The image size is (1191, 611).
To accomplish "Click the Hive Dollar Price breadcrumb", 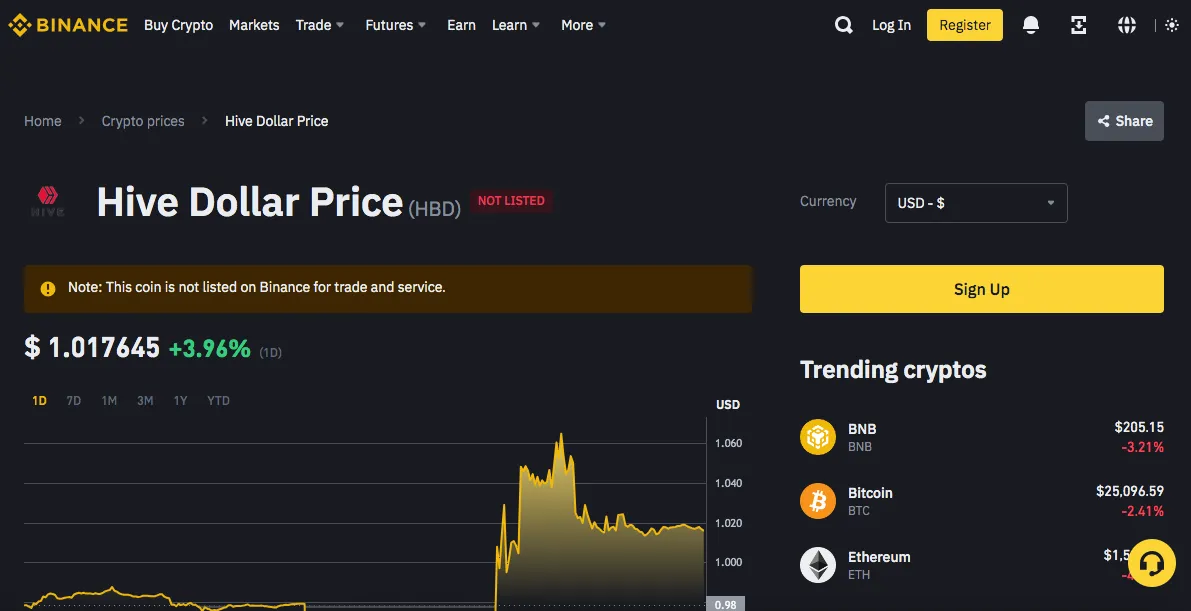I will pos(276,121).
